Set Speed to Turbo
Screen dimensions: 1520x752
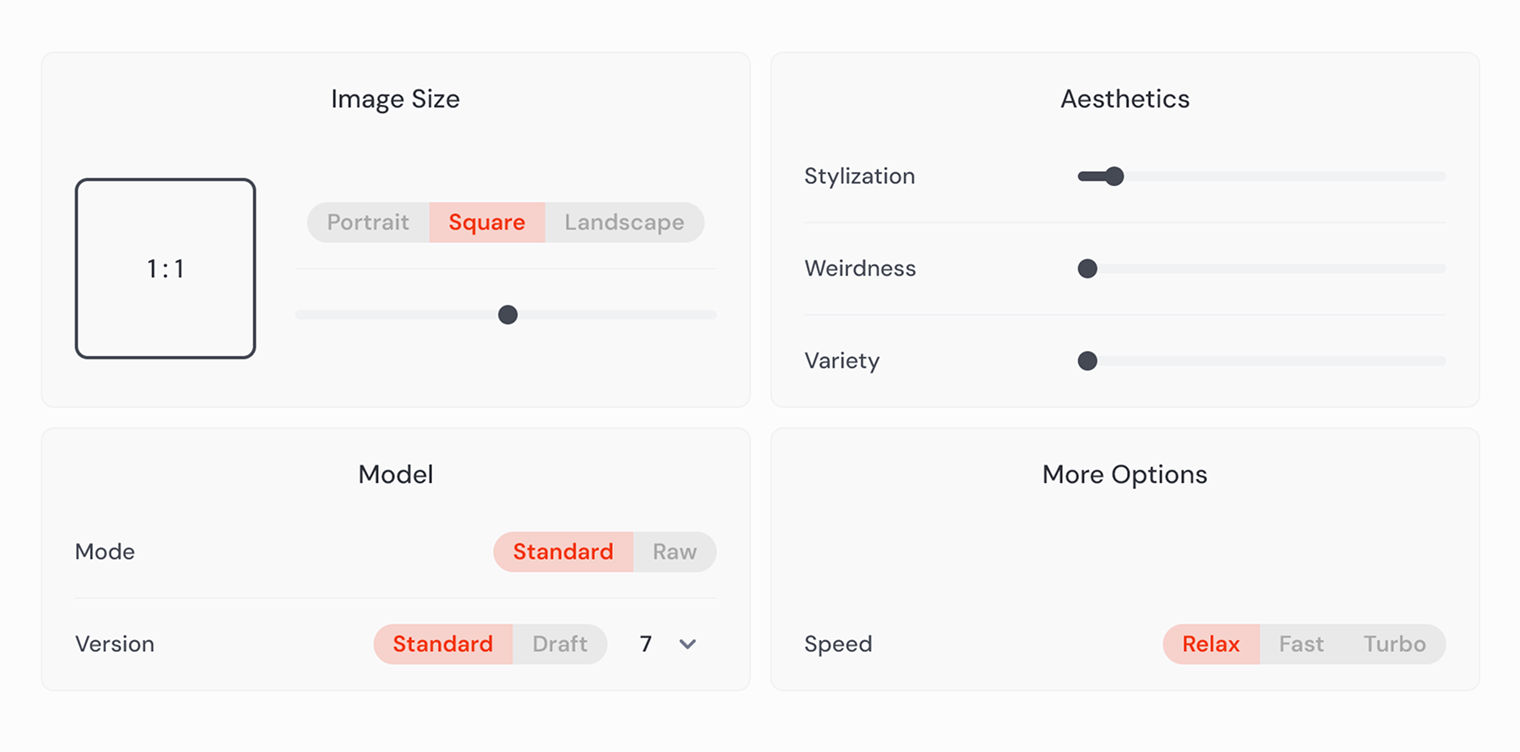tap(1394, 644)
